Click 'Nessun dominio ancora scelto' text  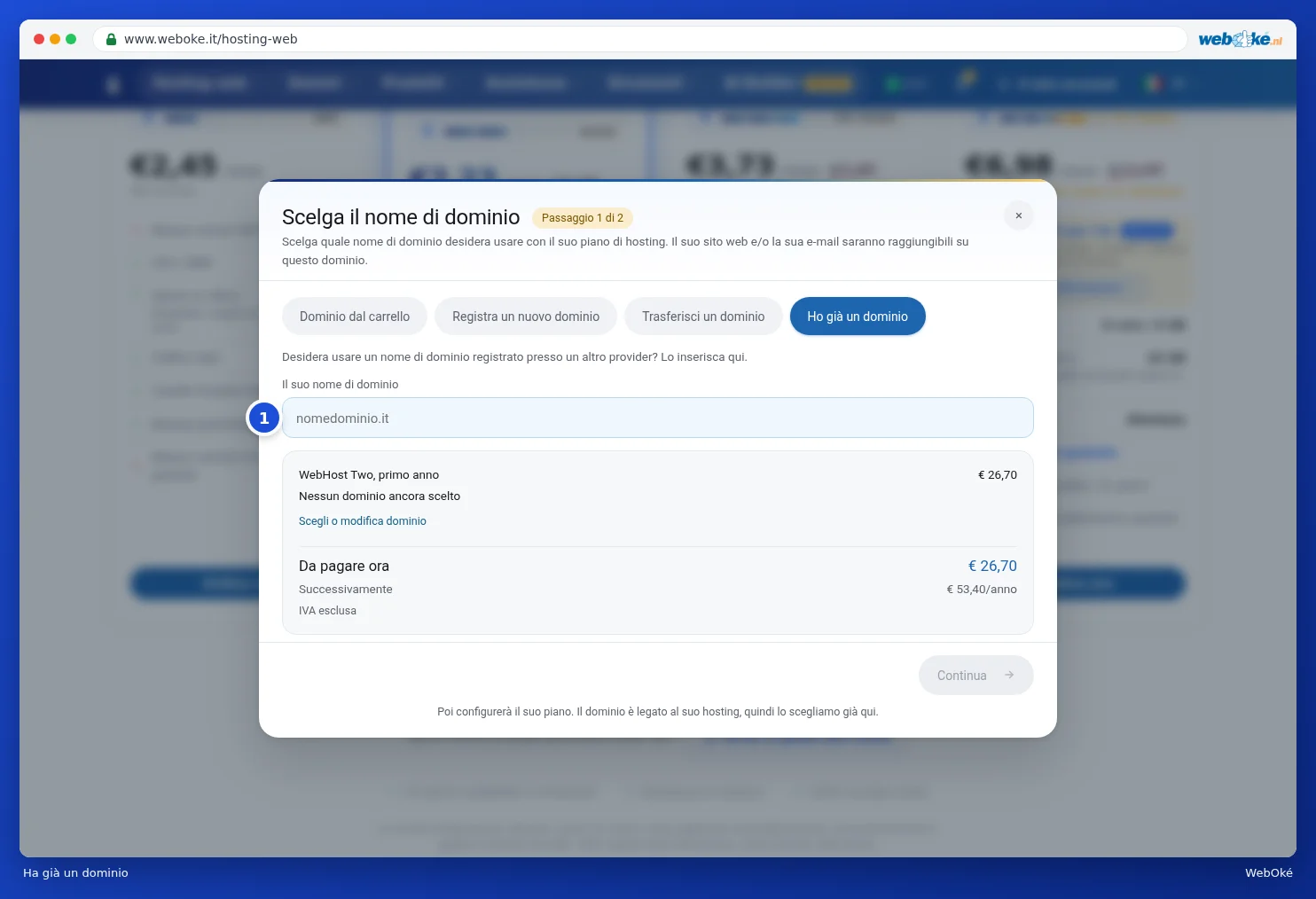pyautogui.click(x=380, y=496)
